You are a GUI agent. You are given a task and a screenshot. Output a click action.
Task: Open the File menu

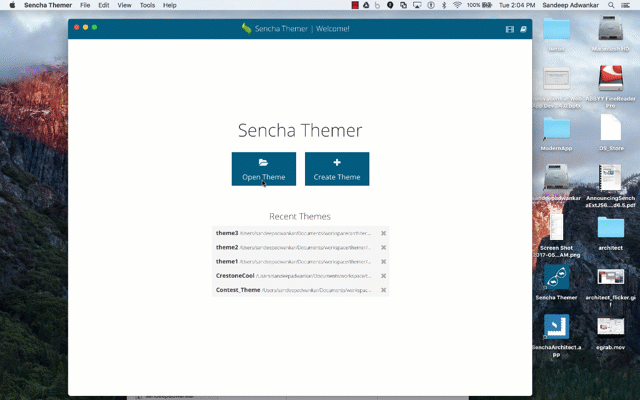[x=85, y=5]
